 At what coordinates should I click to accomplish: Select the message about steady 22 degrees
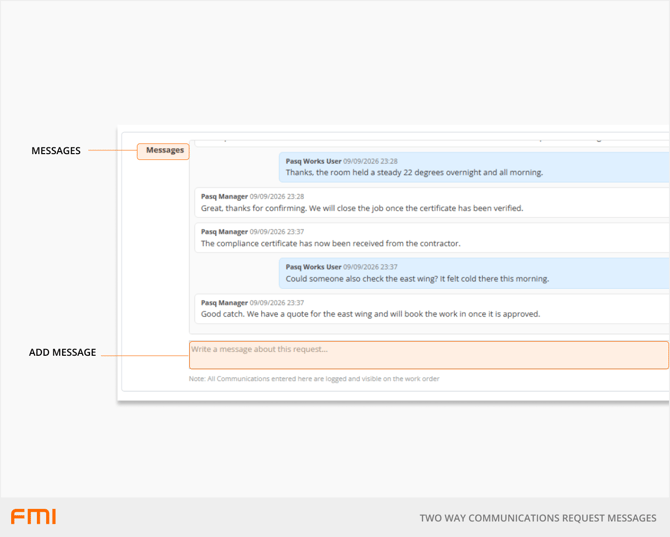pos(474,167)
